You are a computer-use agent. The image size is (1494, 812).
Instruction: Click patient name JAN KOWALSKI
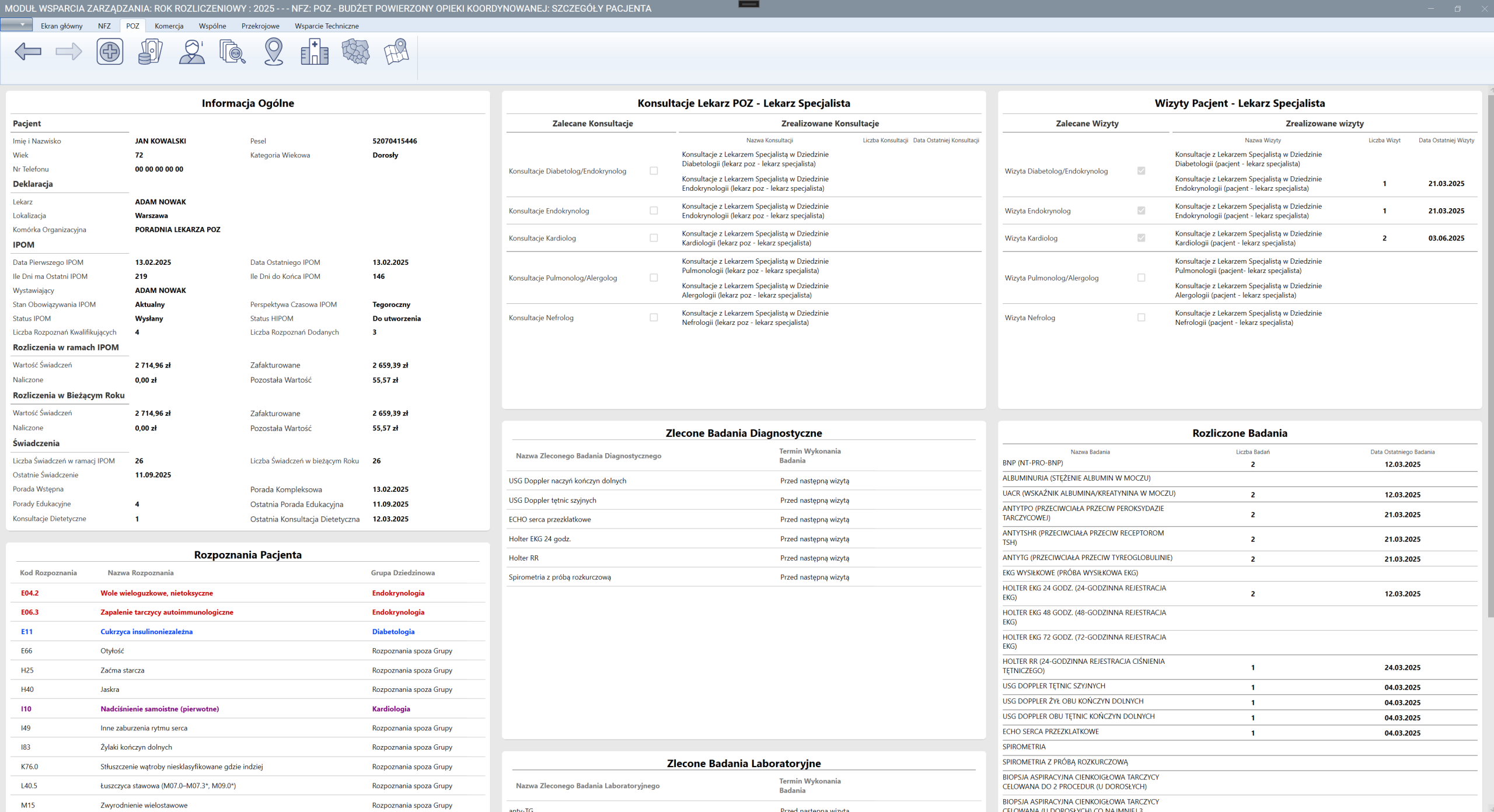tap(160, 141)
